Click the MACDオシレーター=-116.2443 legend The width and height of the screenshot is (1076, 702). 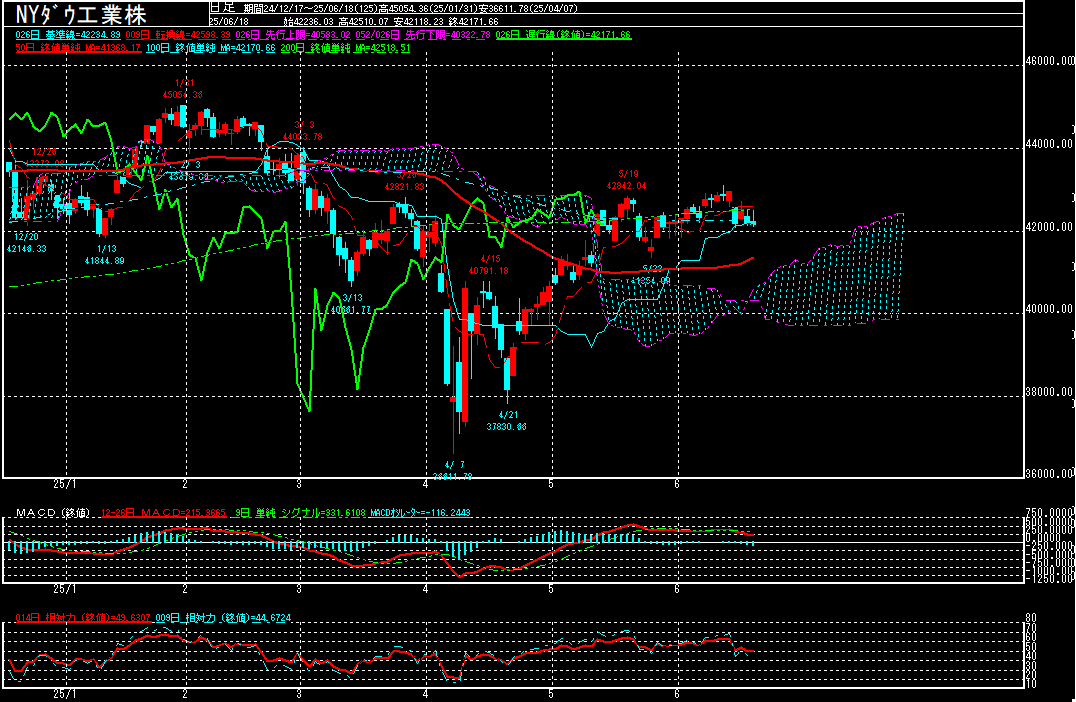tap(421, 513)
